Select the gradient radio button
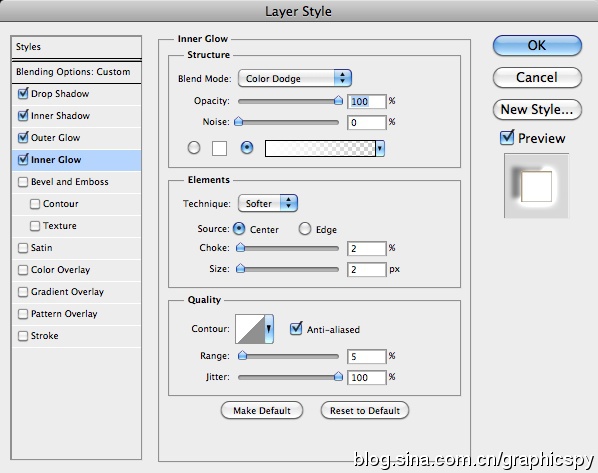The width and height of the screenshot is (598, 473). [x=247, y=148]
